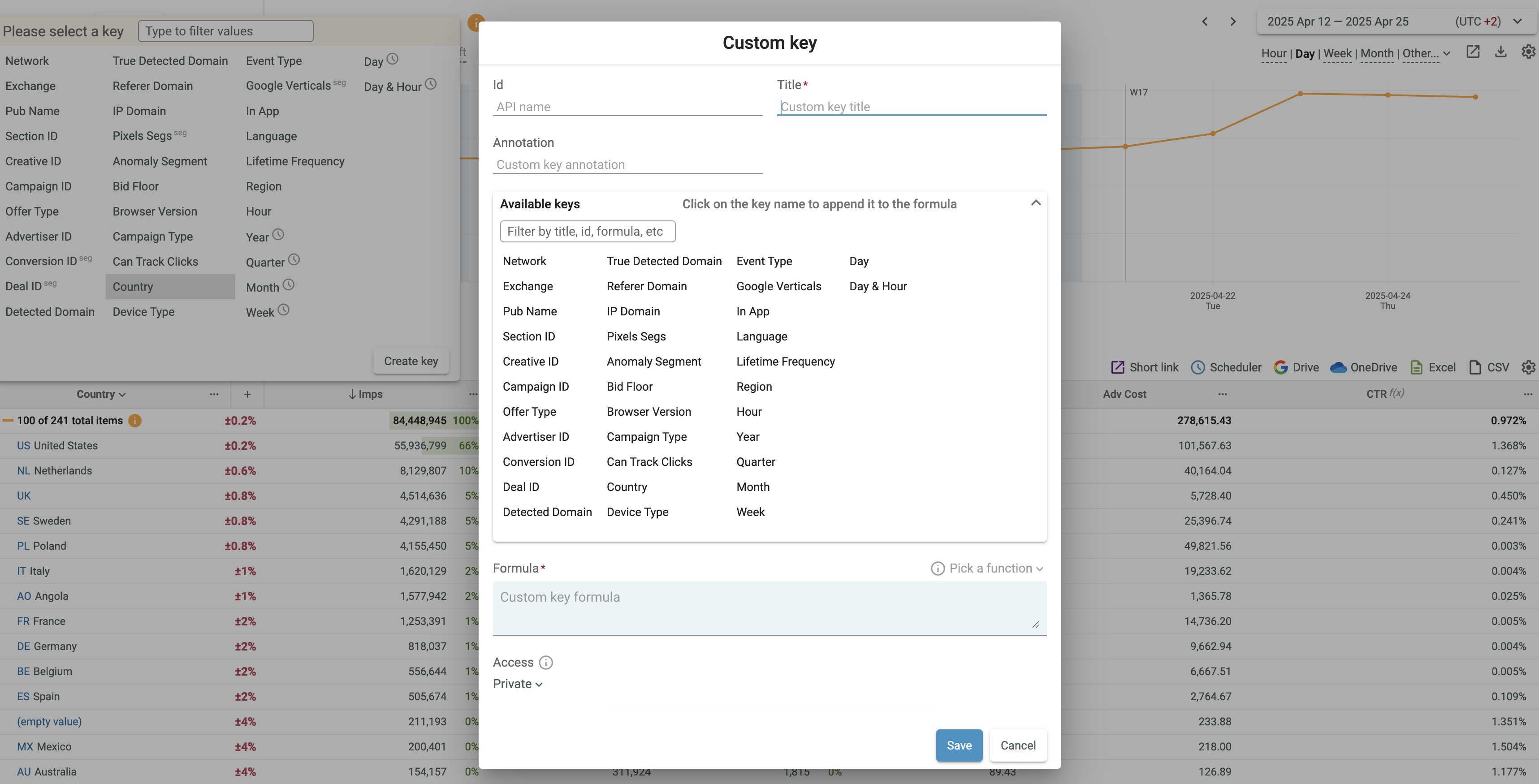Viewport: 1539px width, 784px height.
Task: Open the Pick a function dropdown
Action: tap(996, 569)
